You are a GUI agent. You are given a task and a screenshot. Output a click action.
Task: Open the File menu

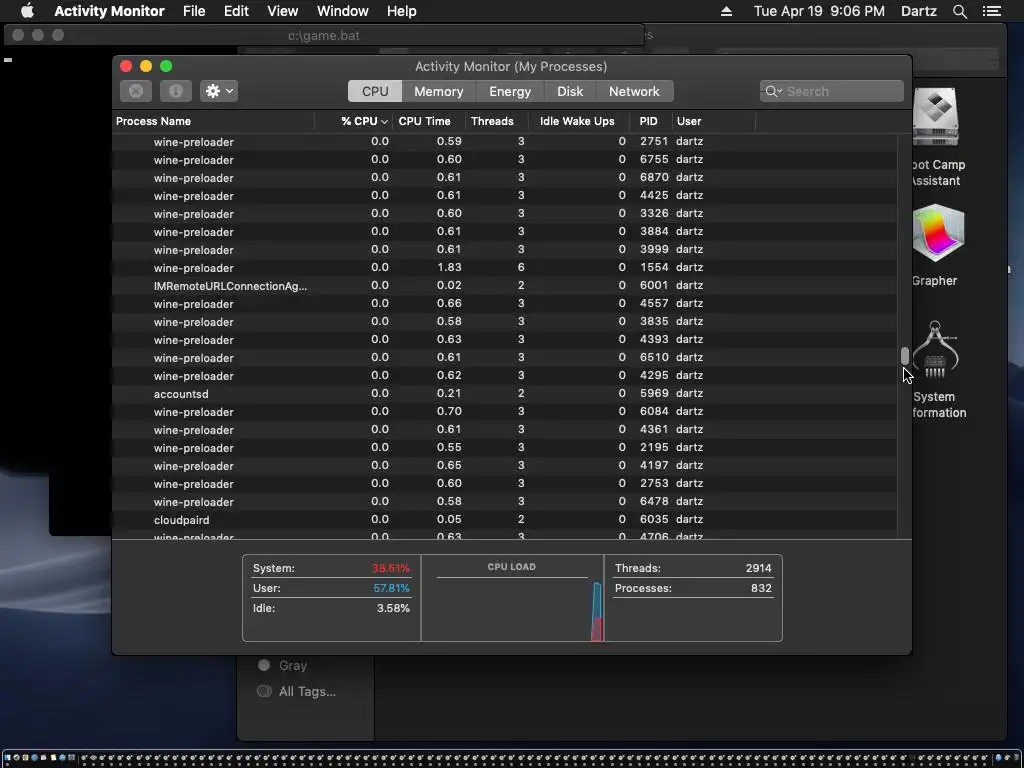click(x=194, y=11)
